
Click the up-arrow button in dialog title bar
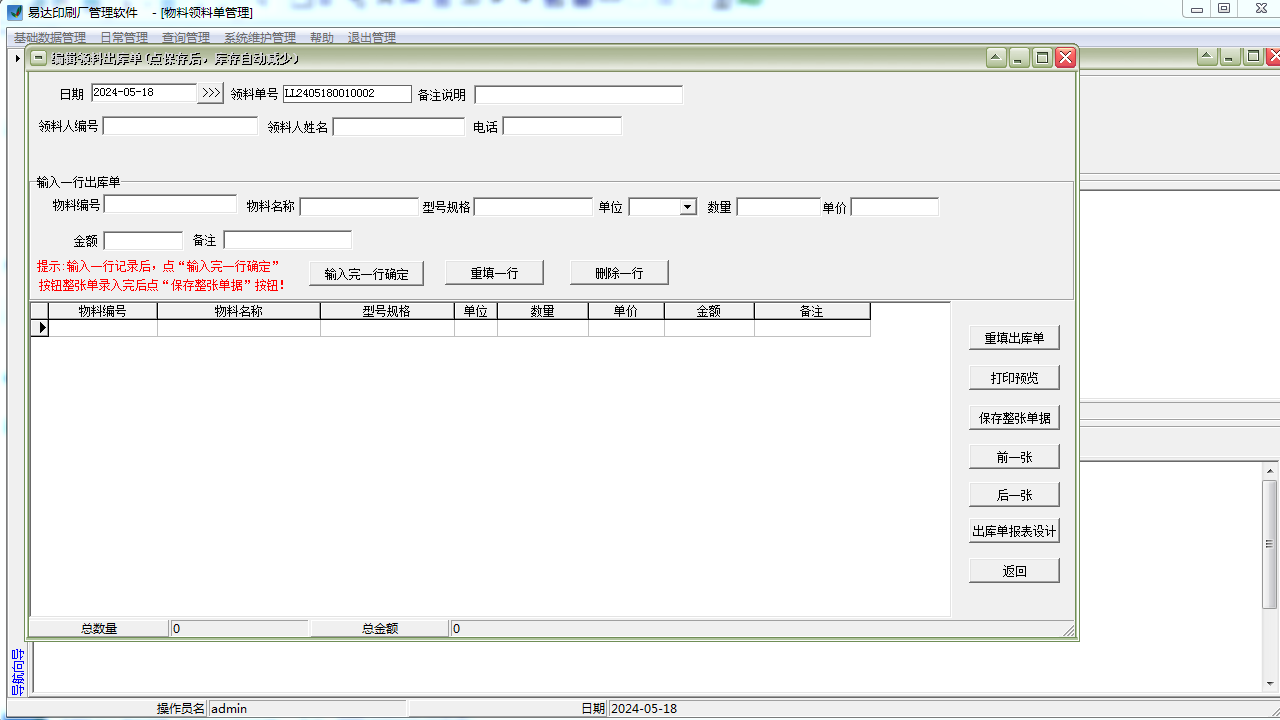coord(996,58)
